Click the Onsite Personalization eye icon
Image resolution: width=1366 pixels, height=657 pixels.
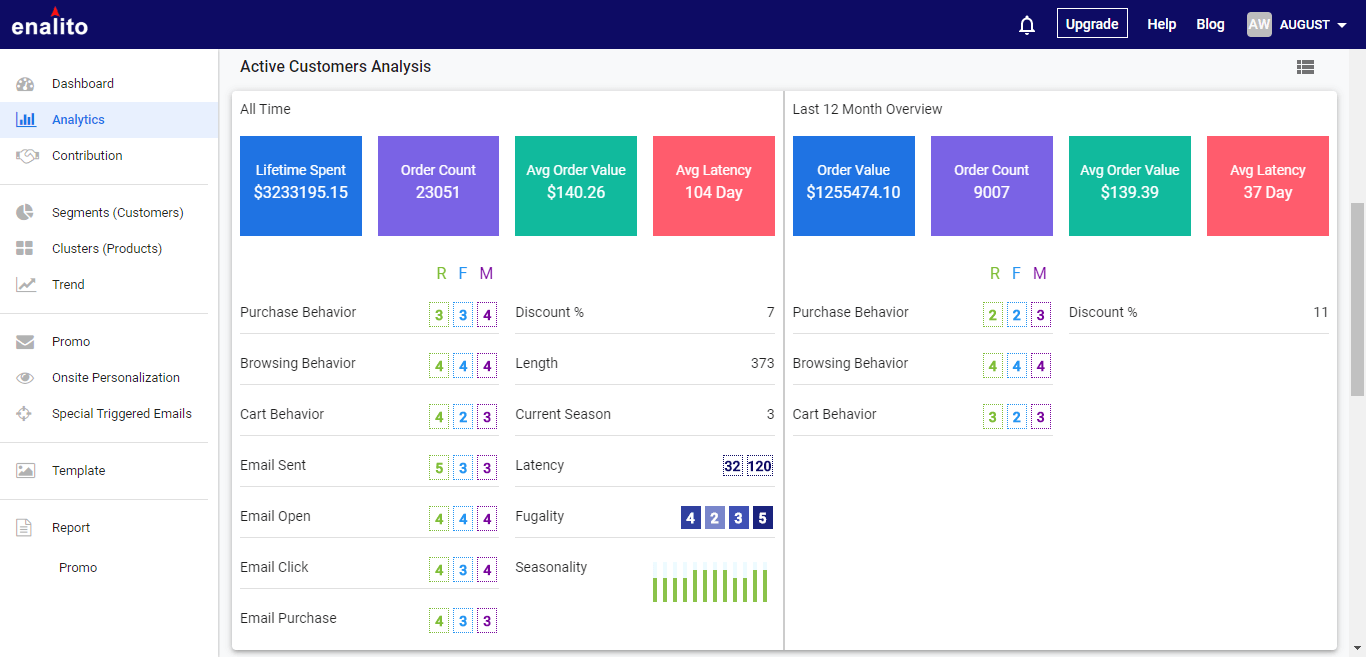(x=26, y=378)
